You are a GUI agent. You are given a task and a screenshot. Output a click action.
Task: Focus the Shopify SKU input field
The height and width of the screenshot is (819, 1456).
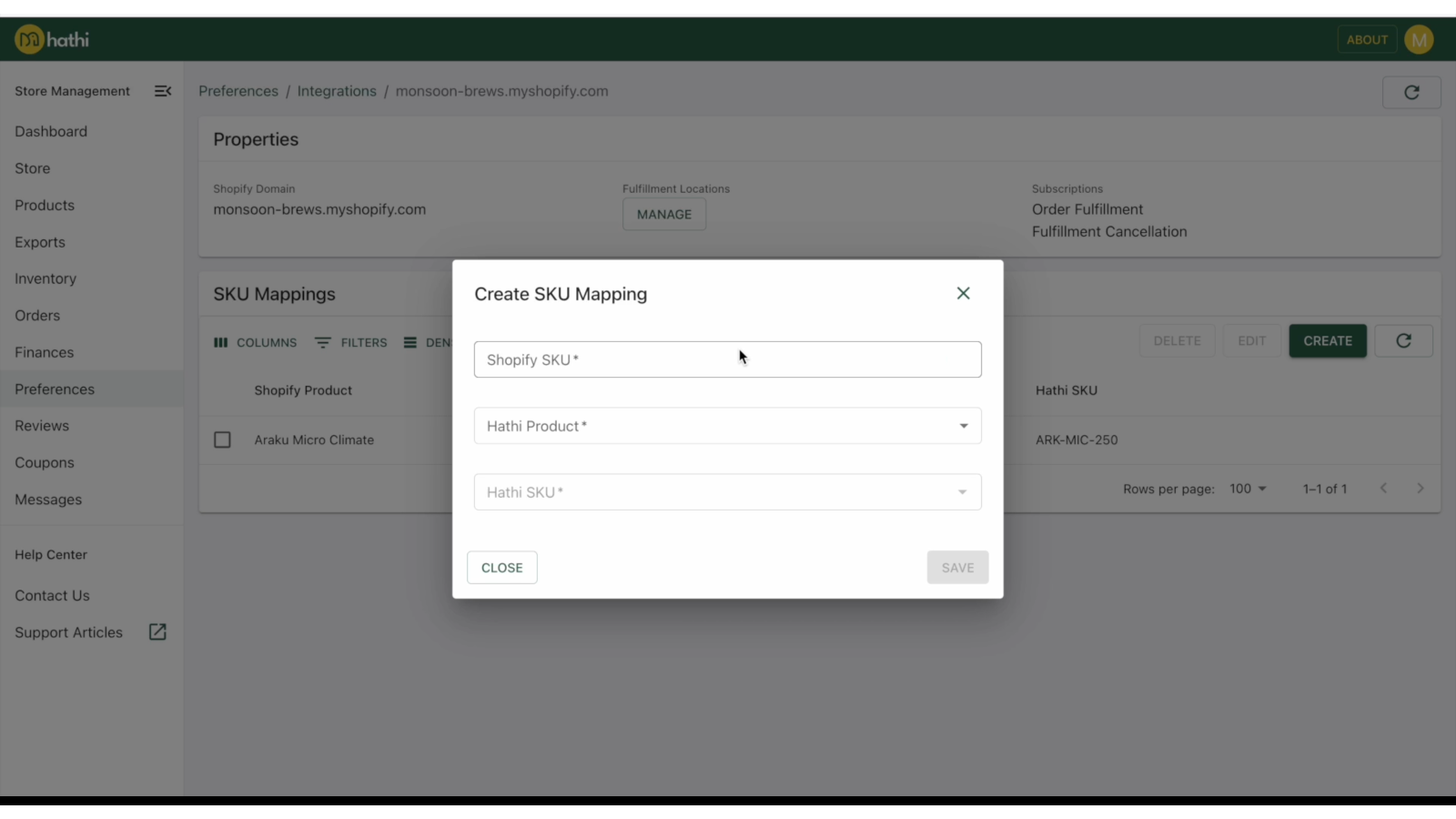click(727, 359)
